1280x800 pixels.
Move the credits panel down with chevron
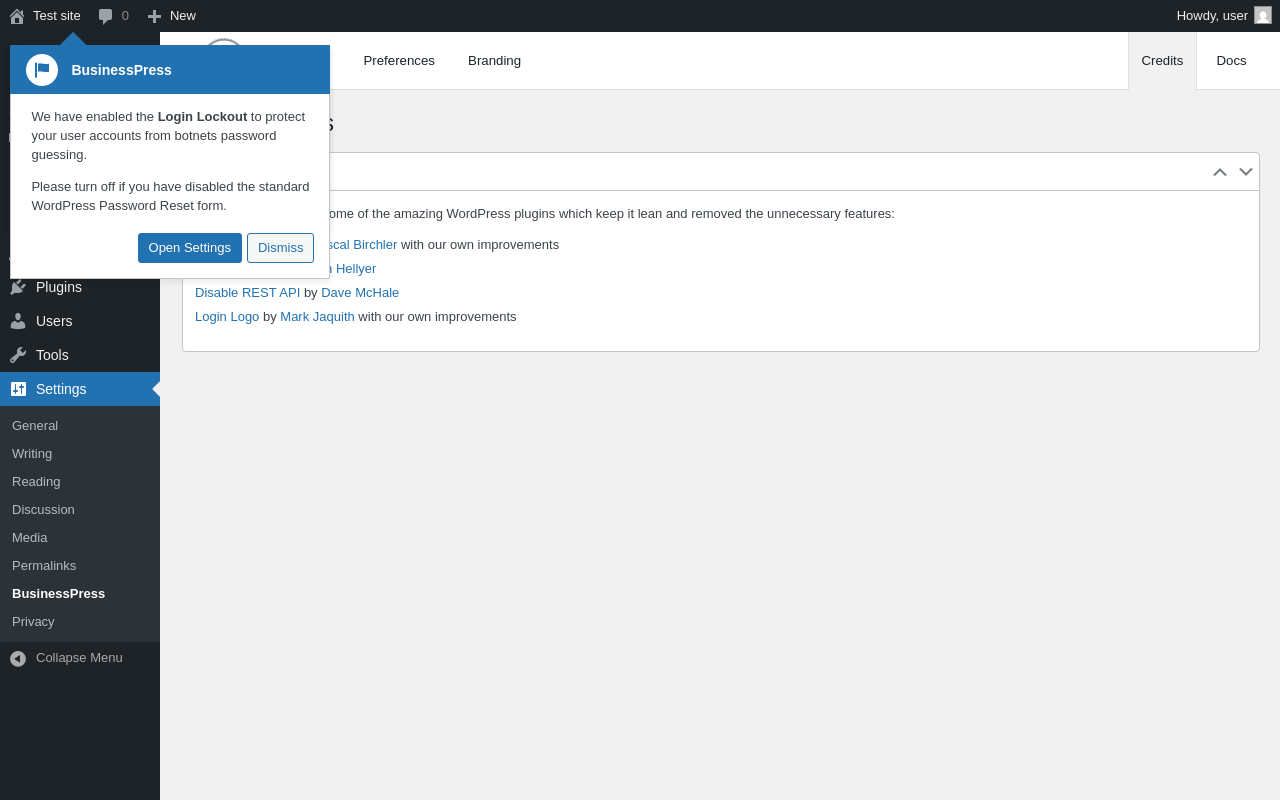click(1246, 172)
